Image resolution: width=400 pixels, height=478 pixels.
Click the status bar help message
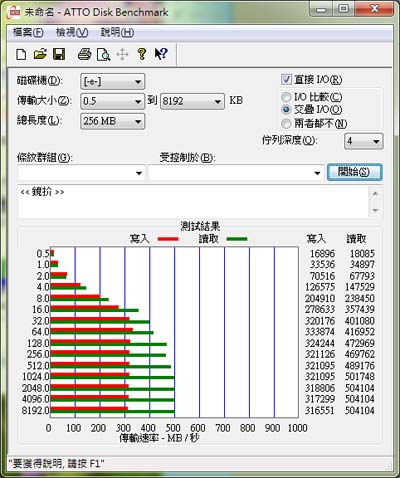pos(56,463)
